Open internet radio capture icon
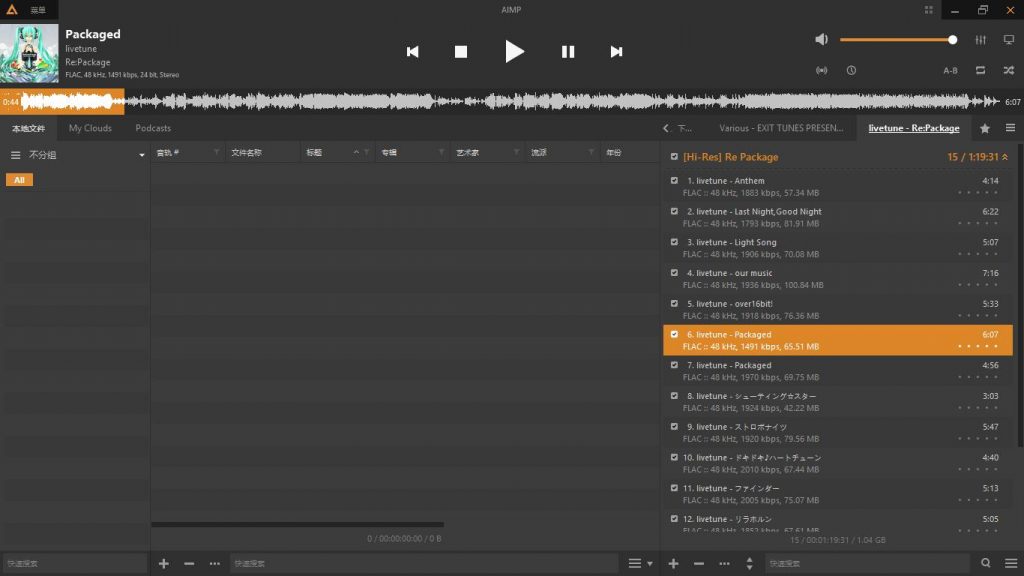1024x576 pixels. click(x=822, y=71)
